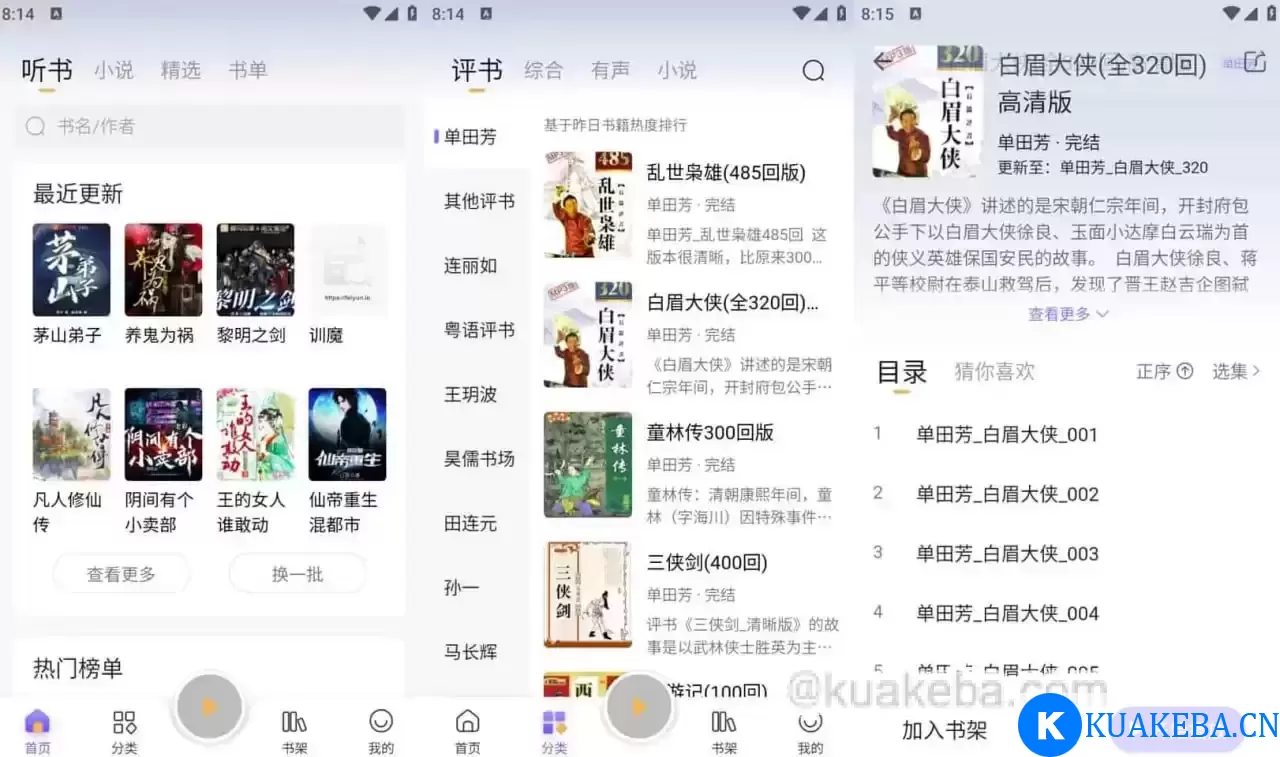Open 童林传300回版 cover
This screenshot has width=1280, height=757.
(588, 464)
